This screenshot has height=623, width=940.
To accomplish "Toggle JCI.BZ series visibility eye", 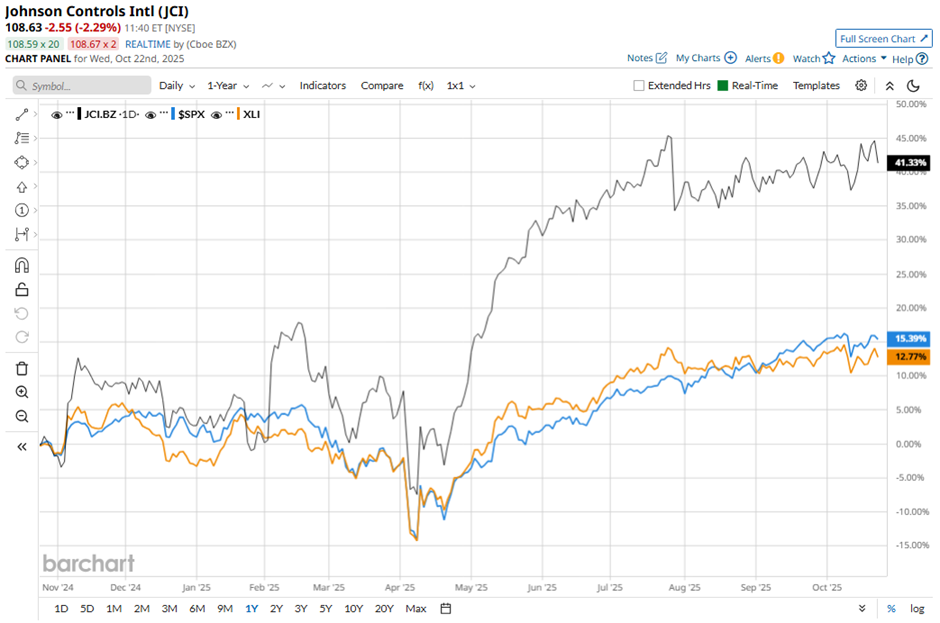I will point(56,115).
